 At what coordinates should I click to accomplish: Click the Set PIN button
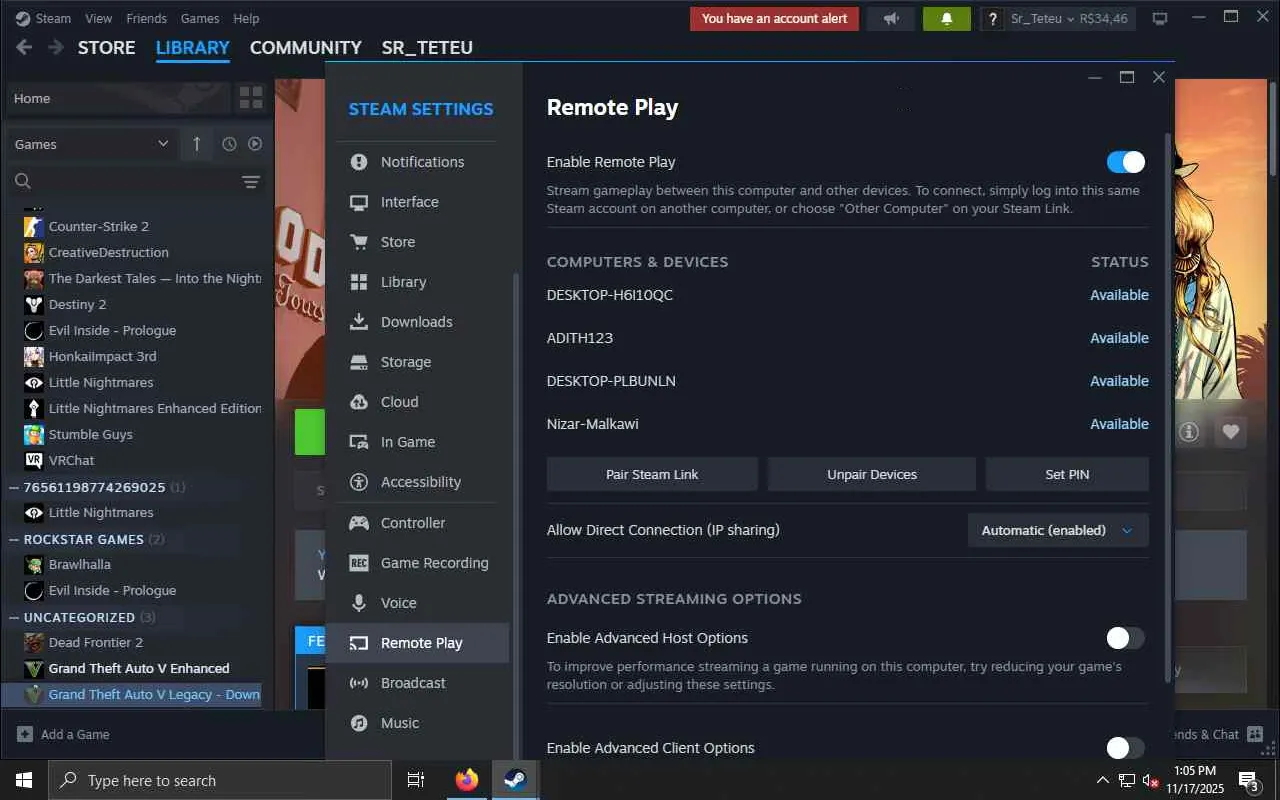(x=1067, y=474)
